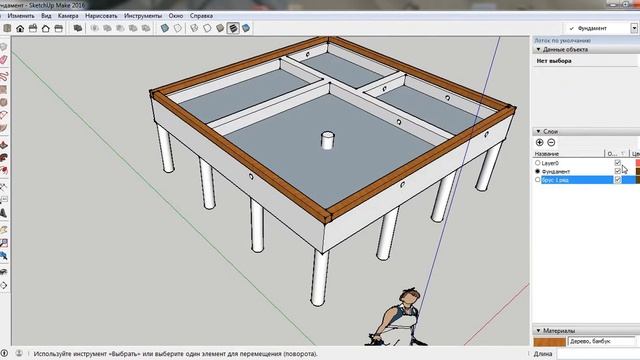This screenshot has height=360, width=640.
Task: Select the red freehand Line tool
Action: [x=4, y=77]
